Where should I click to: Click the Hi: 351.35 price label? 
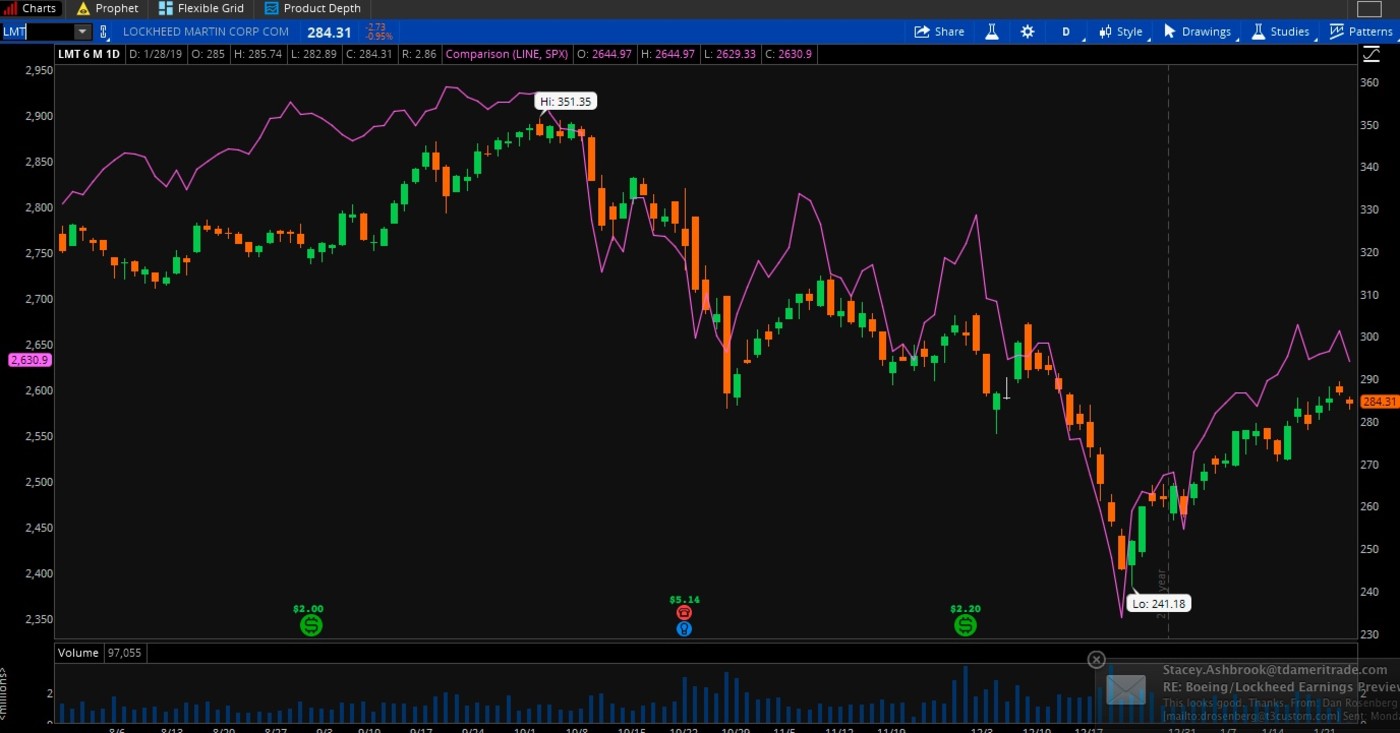566,101
